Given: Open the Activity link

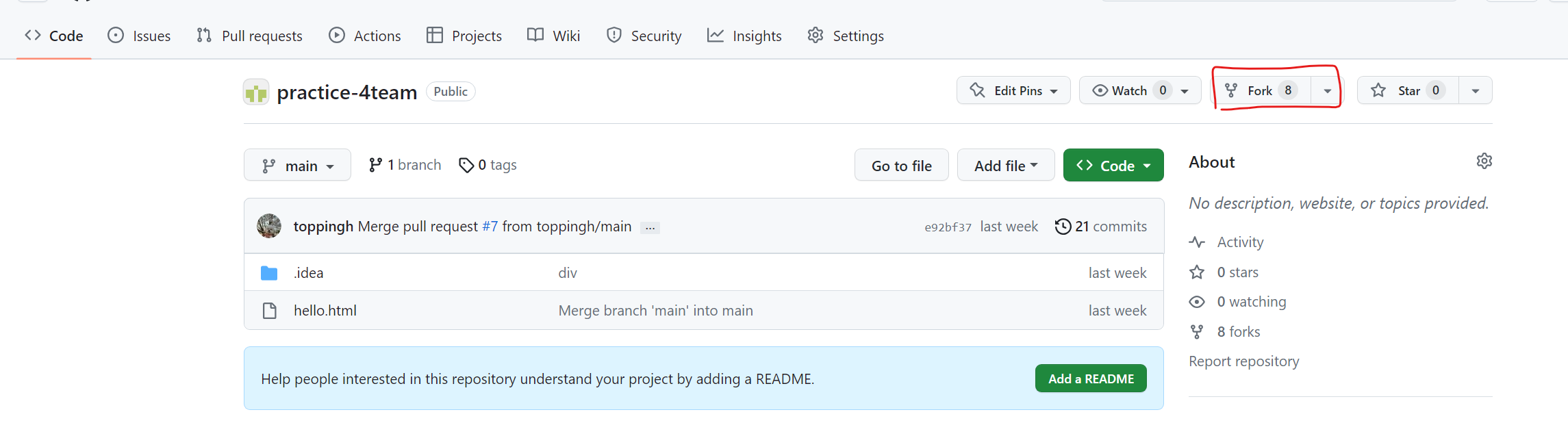Looking at the screenshot, I should click(1227, 242).
